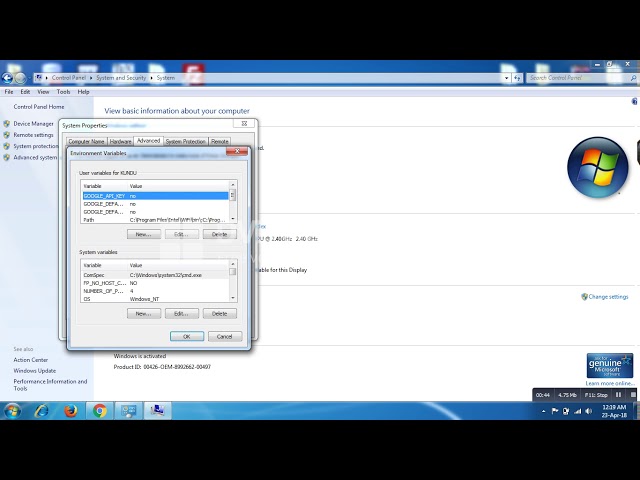
Task: Click the Device Manager shield icon
Action: 7,124
